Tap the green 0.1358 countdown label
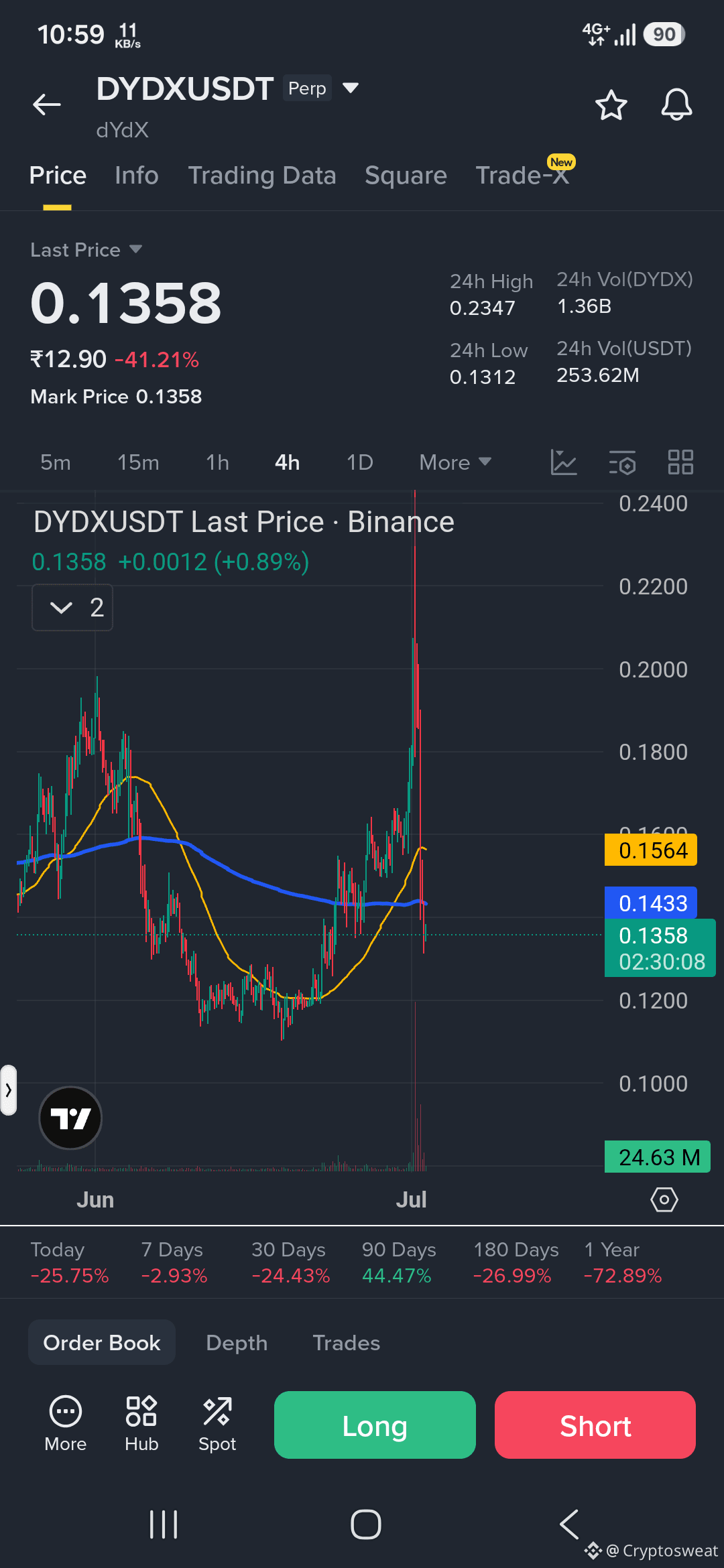The image size is (724, 1568). (x=660, y=948)
